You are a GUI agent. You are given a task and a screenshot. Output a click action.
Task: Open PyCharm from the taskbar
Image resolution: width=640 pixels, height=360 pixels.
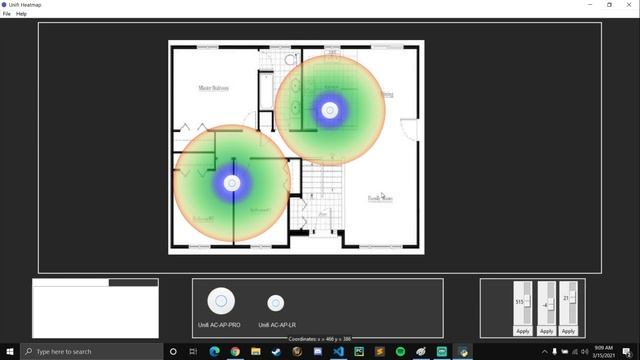359,351
